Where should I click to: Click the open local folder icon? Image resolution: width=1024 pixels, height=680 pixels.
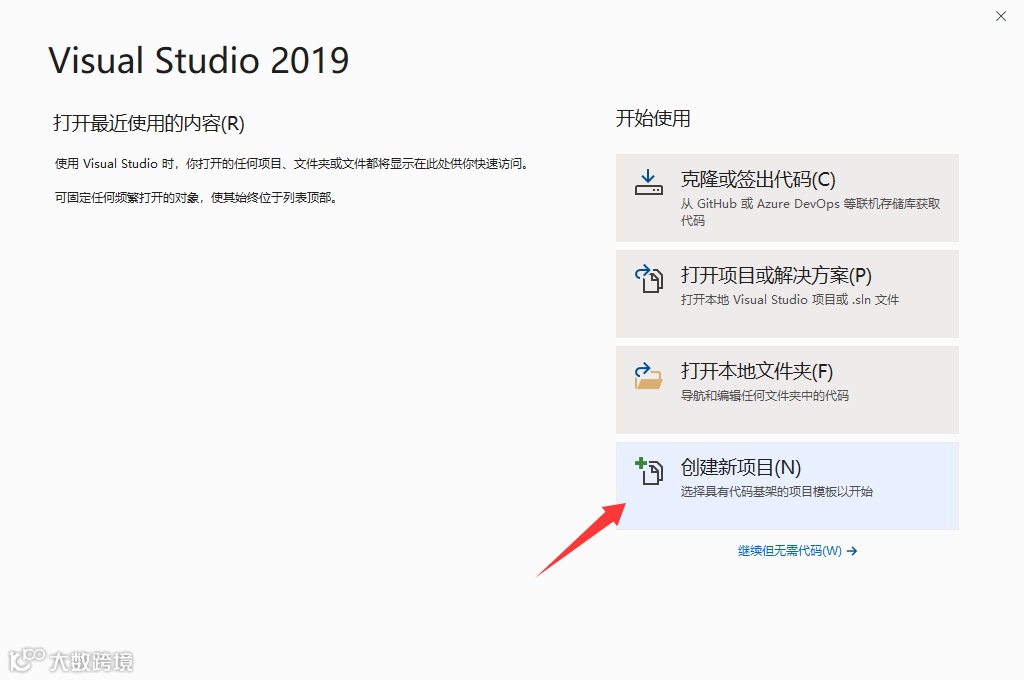(x=648, y=376)
